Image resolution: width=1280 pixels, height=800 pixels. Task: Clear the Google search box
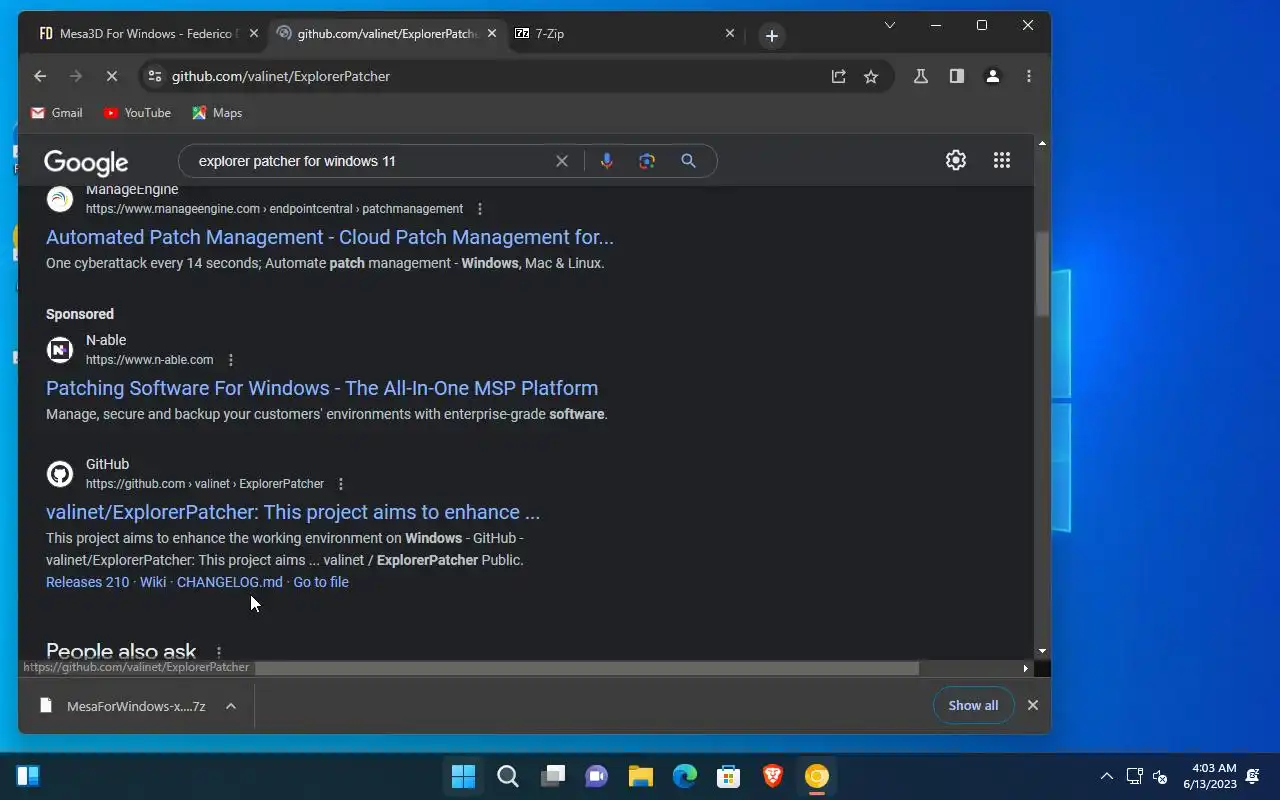(x=562, y=161)
